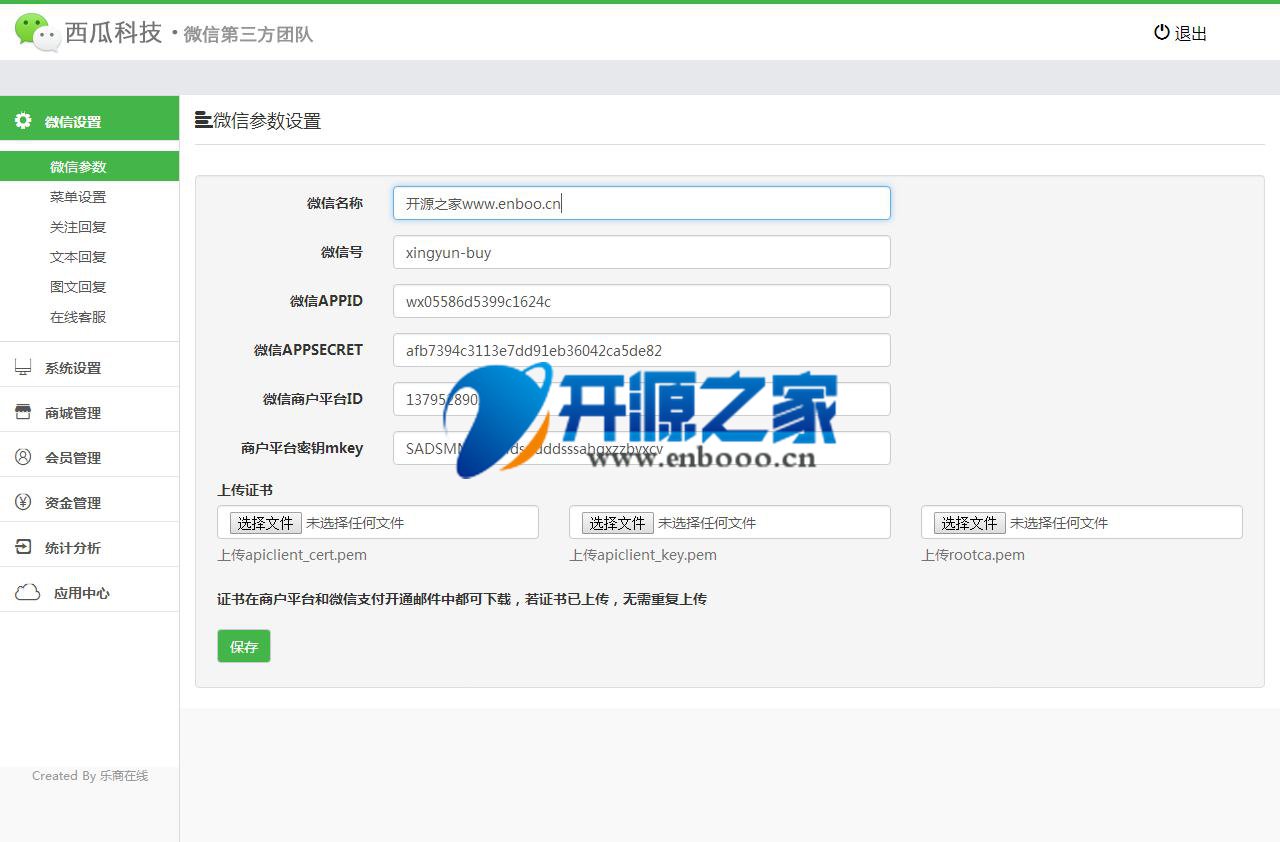The height and width of the screenshot is (842, 1280).
Task: Click the 微信号 field label
Action: click(342, 252)
